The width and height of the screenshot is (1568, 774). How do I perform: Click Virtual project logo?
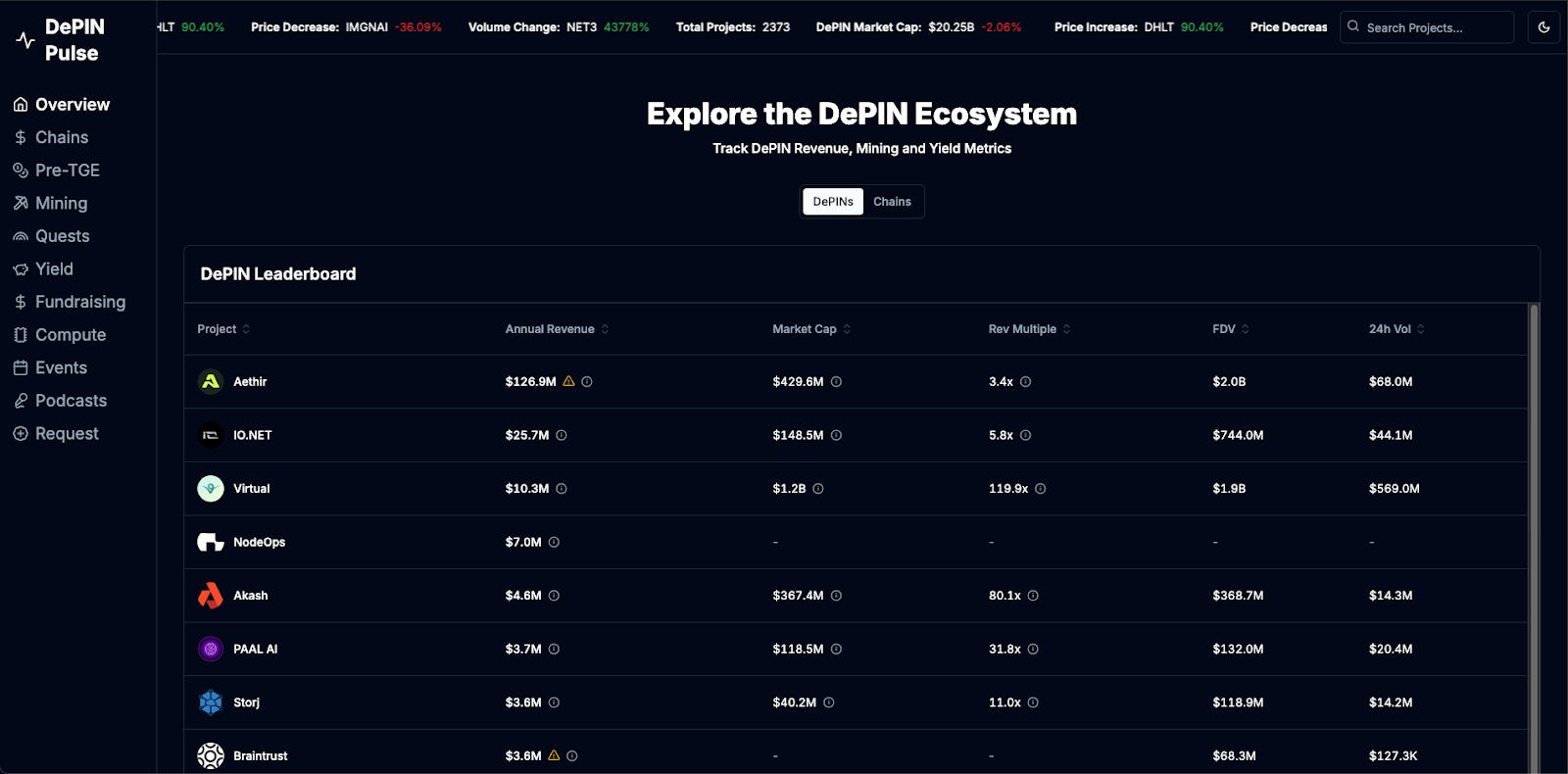click(211, 489)
